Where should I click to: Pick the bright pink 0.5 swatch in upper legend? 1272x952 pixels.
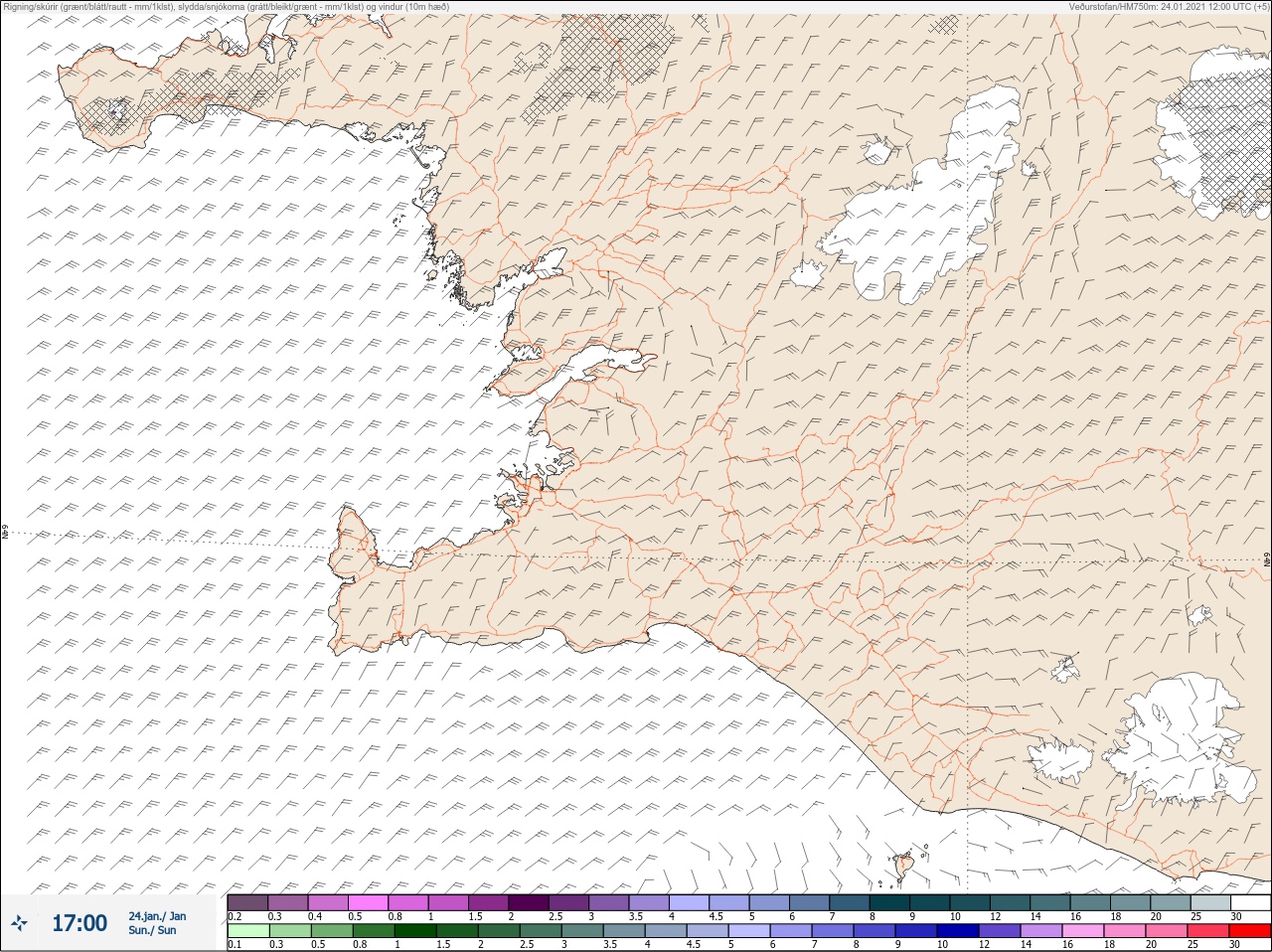pyautogui.click(x=368, y=902)
